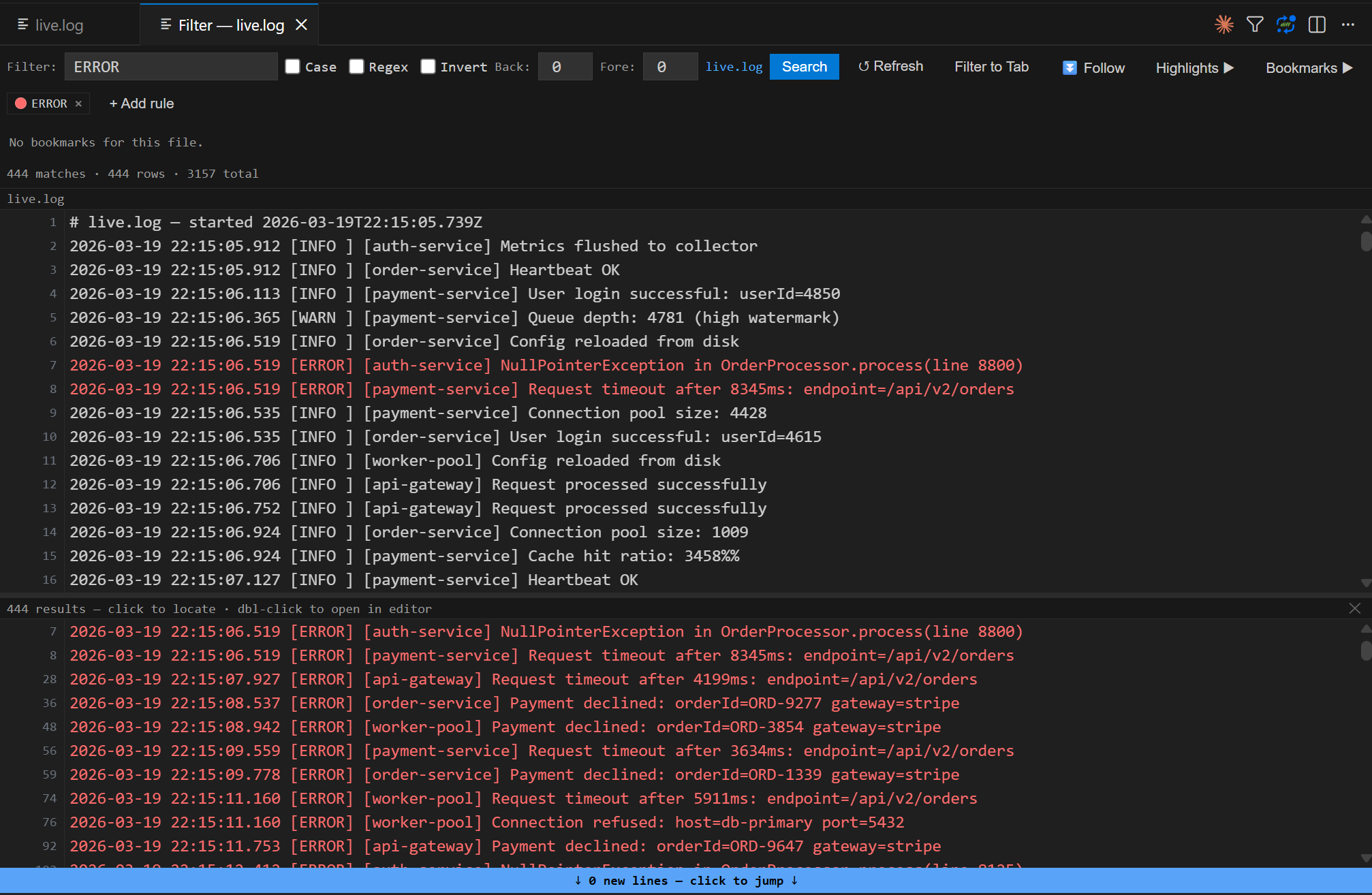This screenshot has height=895, width=1372.
Task: Click the red ERROR rule color dot
Action: pyautogui.click(x=21, y=104)
